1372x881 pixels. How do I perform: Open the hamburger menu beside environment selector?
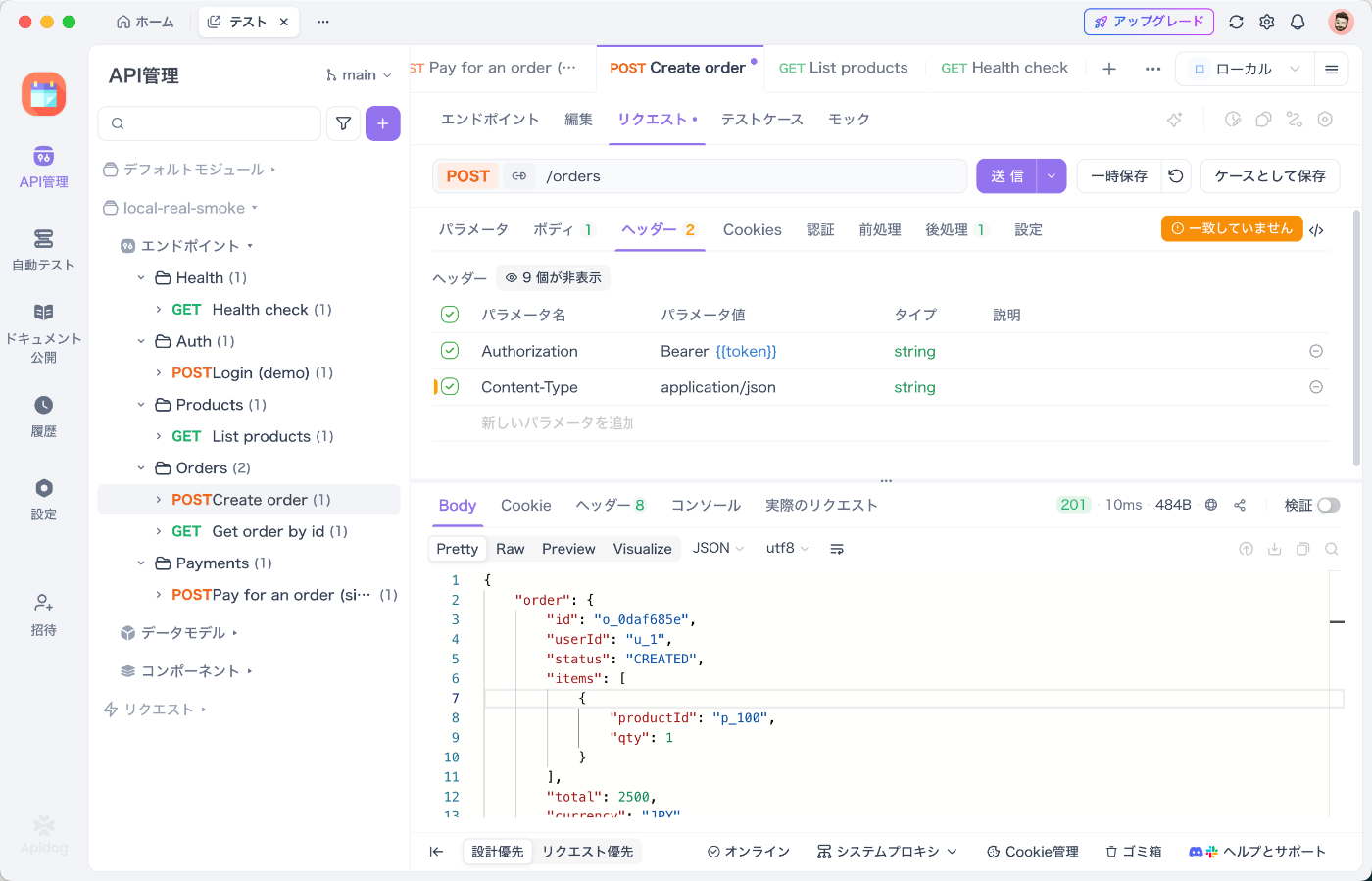click(1331, 69)
